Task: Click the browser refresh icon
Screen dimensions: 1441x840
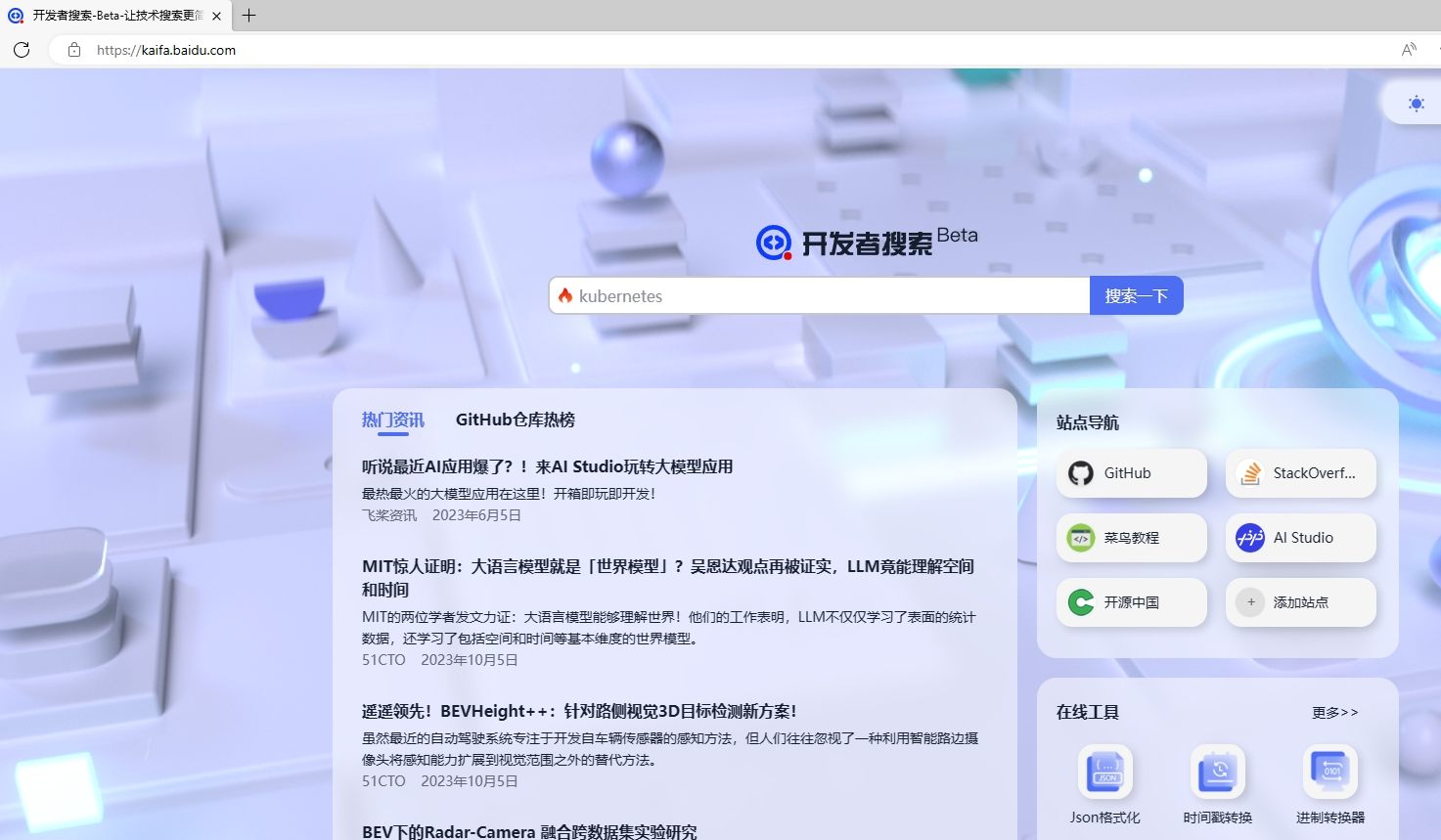Action: click(x=22, y=50)
